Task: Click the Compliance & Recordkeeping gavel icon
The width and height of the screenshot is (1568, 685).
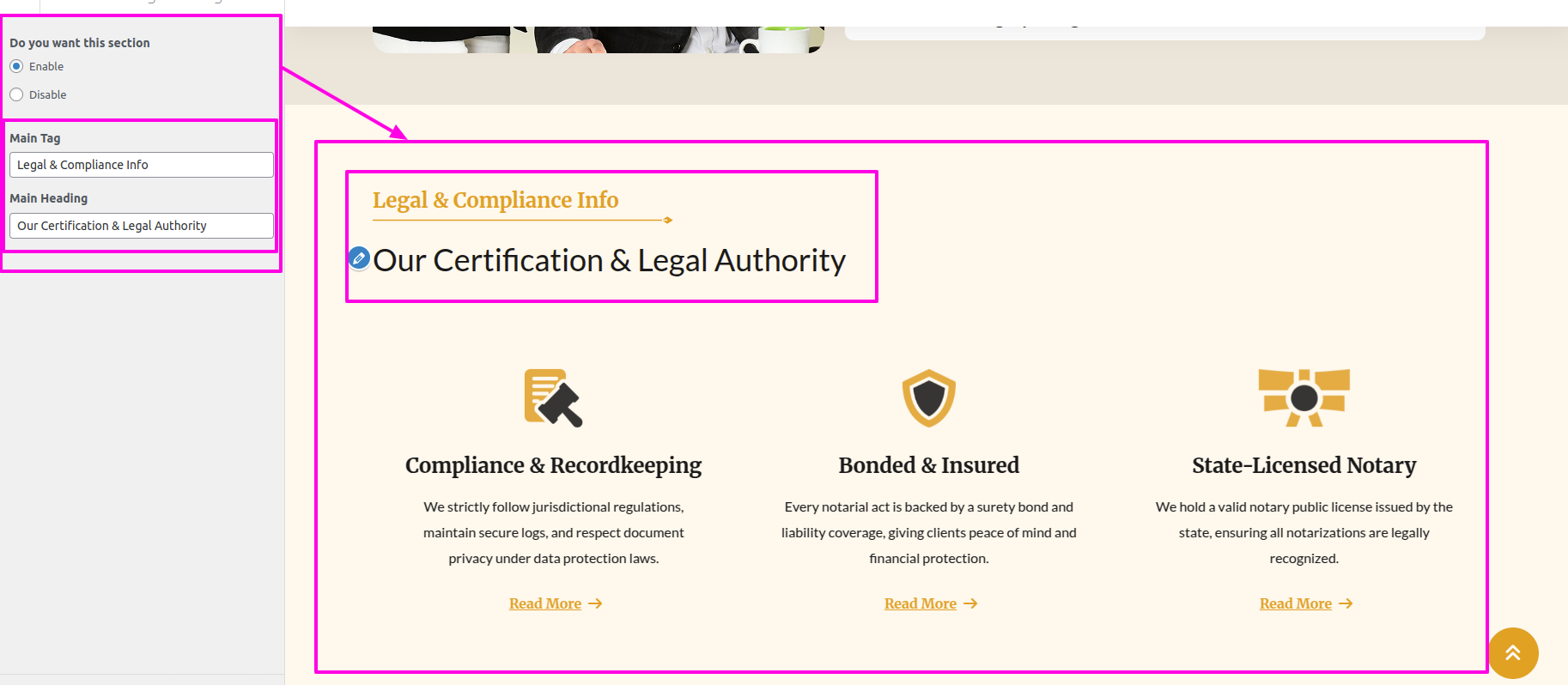Action: point(553,398)
